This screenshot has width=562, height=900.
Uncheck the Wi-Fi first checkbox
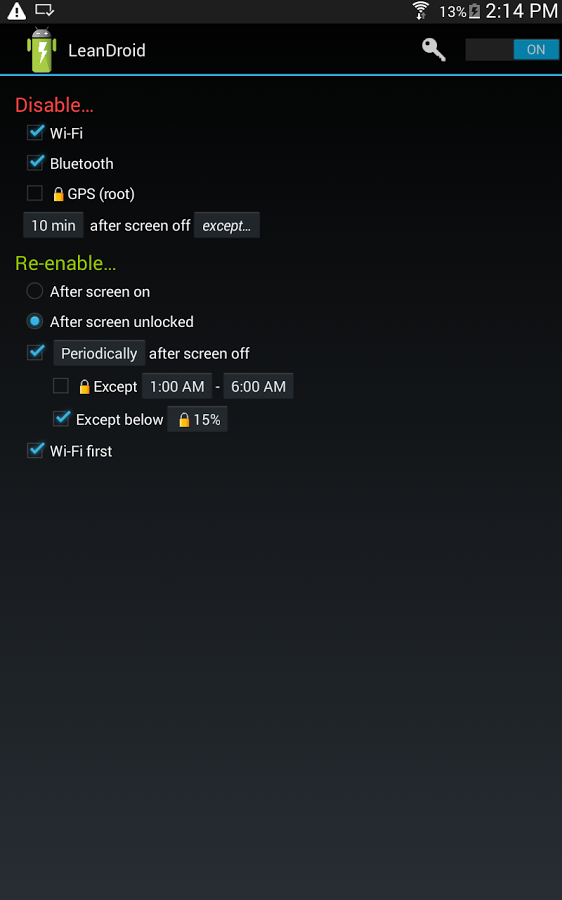pos(35,451)
